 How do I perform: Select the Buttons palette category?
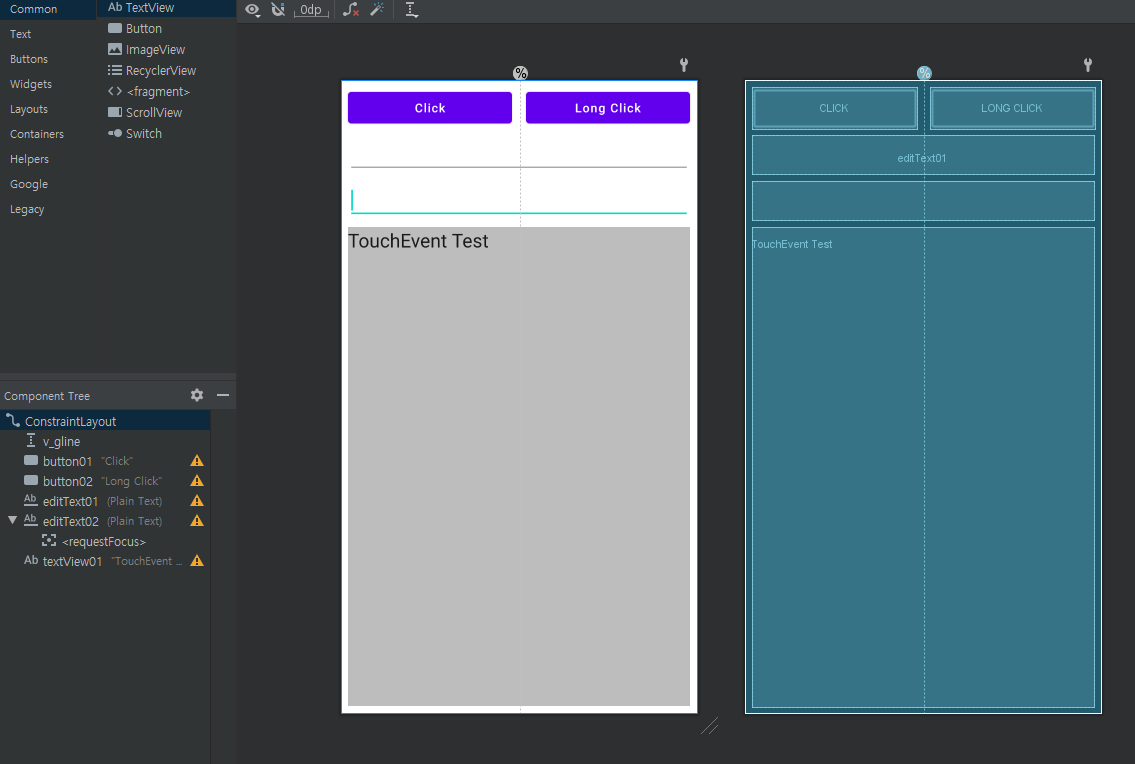48,59
